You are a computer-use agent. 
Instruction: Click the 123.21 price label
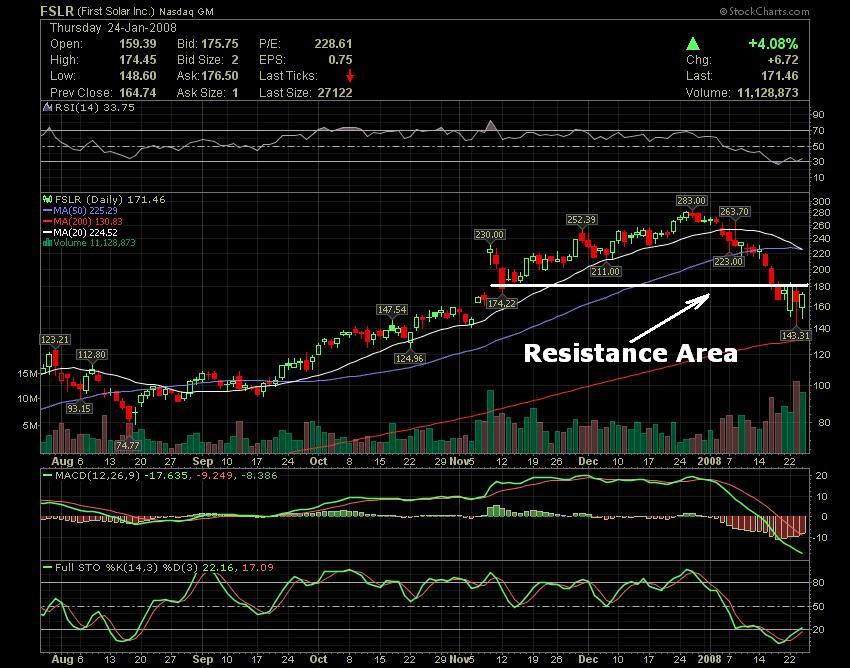click(x=55, y=339)
